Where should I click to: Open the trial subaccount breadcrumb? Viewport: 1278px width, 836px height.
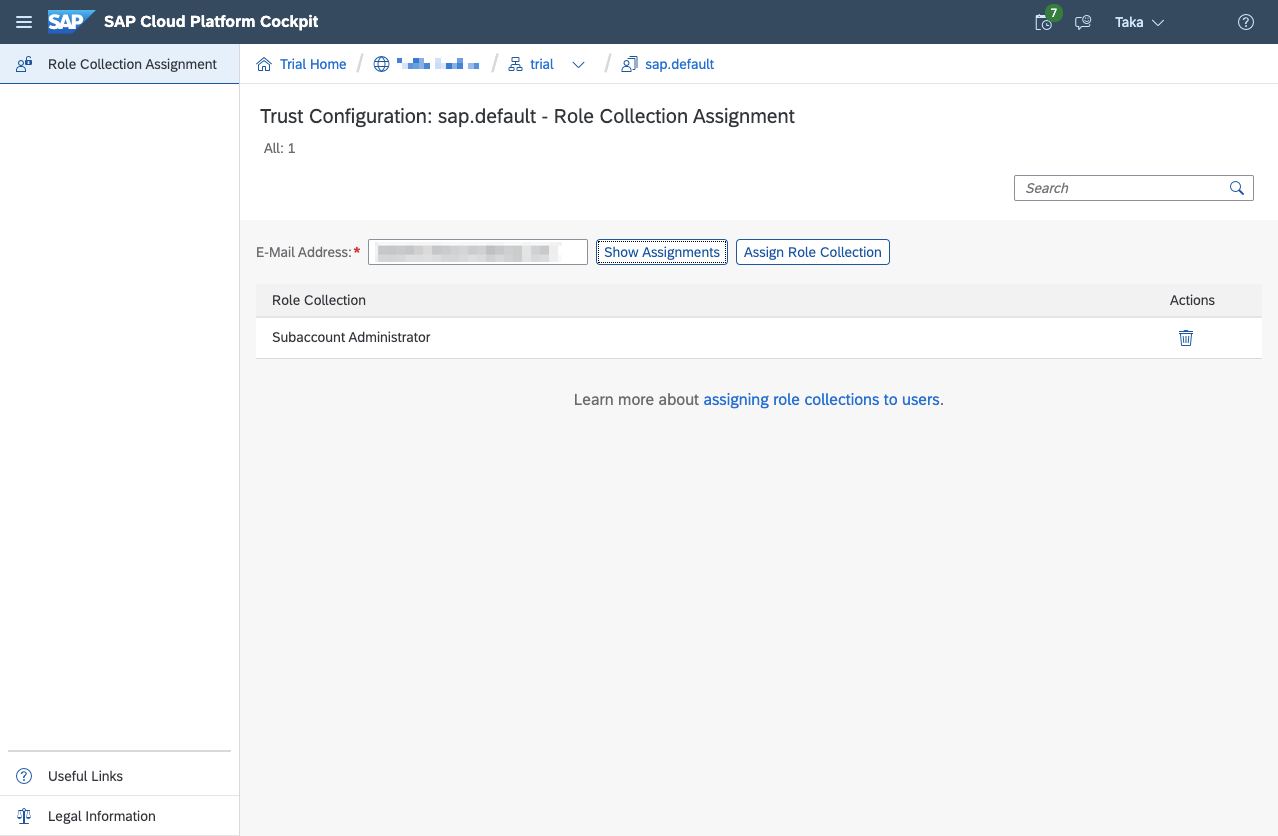pos(531,64)
